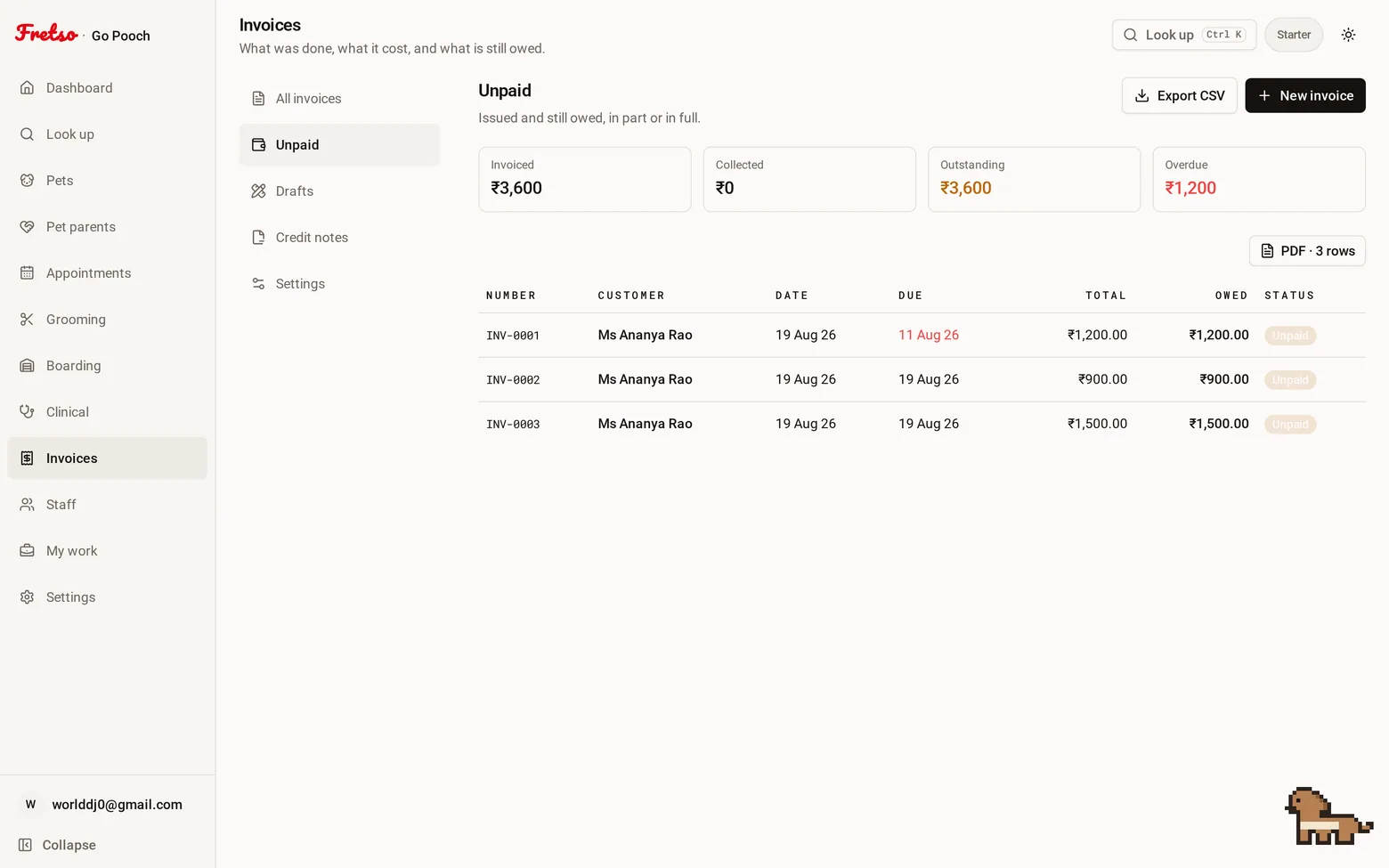
Task: Click the Staff people icon
Action: [28, 504]
